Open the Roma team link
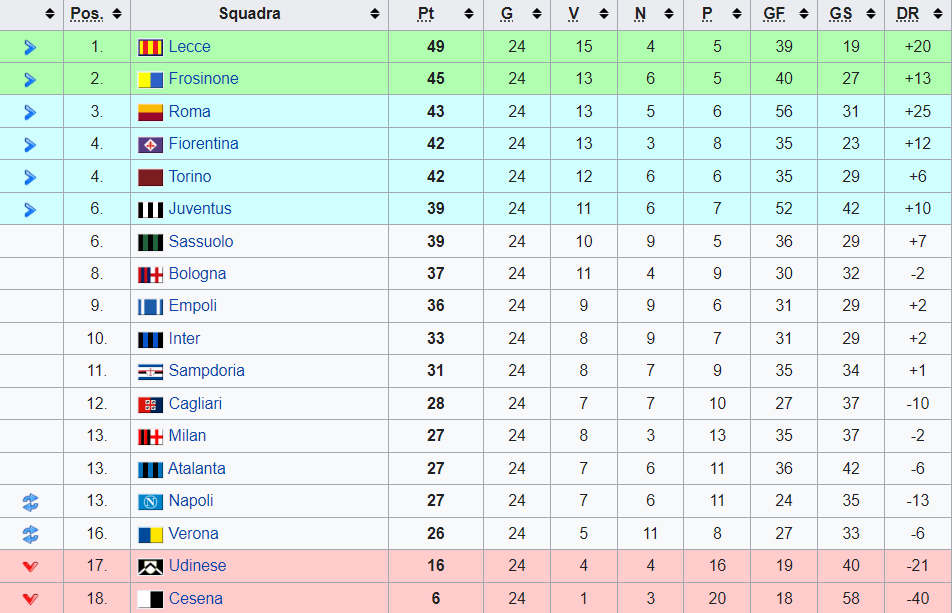This screenshot has height=613, width=952. pos(189,112)
